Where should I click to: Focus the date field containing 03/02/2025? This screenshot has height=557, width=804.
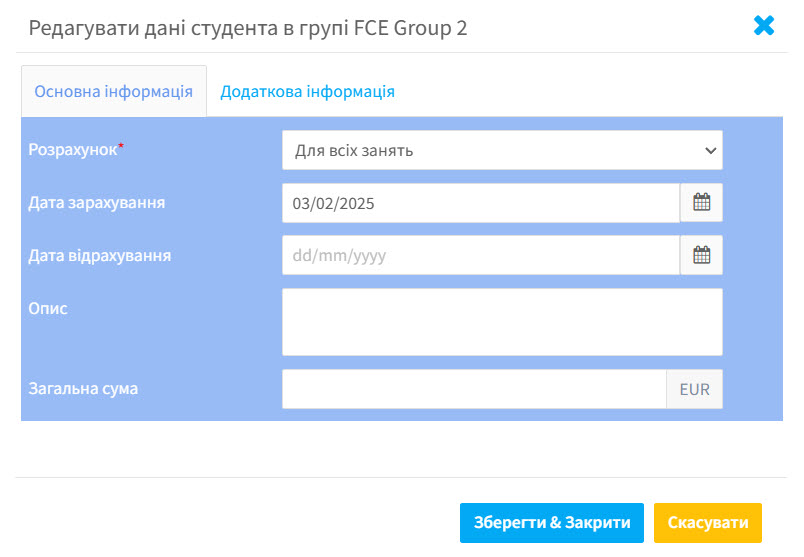pyautogui.click(x=480, y=203)
